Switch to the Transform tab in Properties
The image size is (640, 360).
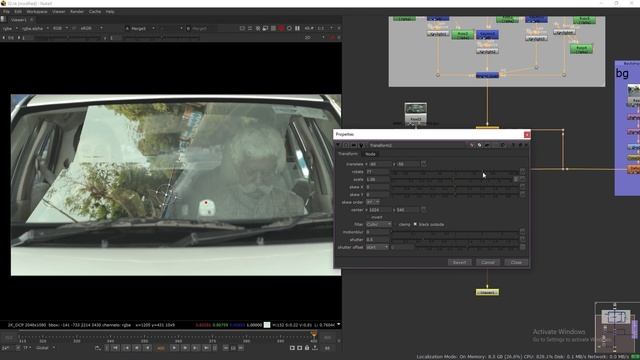tap(348, 154)
